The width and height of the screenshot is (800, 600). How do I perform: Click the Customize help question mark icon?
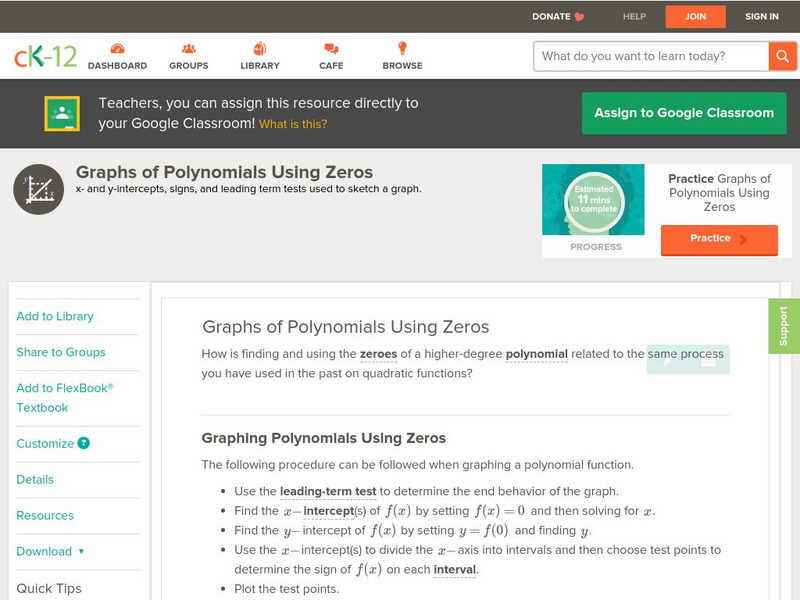(x=84, y=443)
